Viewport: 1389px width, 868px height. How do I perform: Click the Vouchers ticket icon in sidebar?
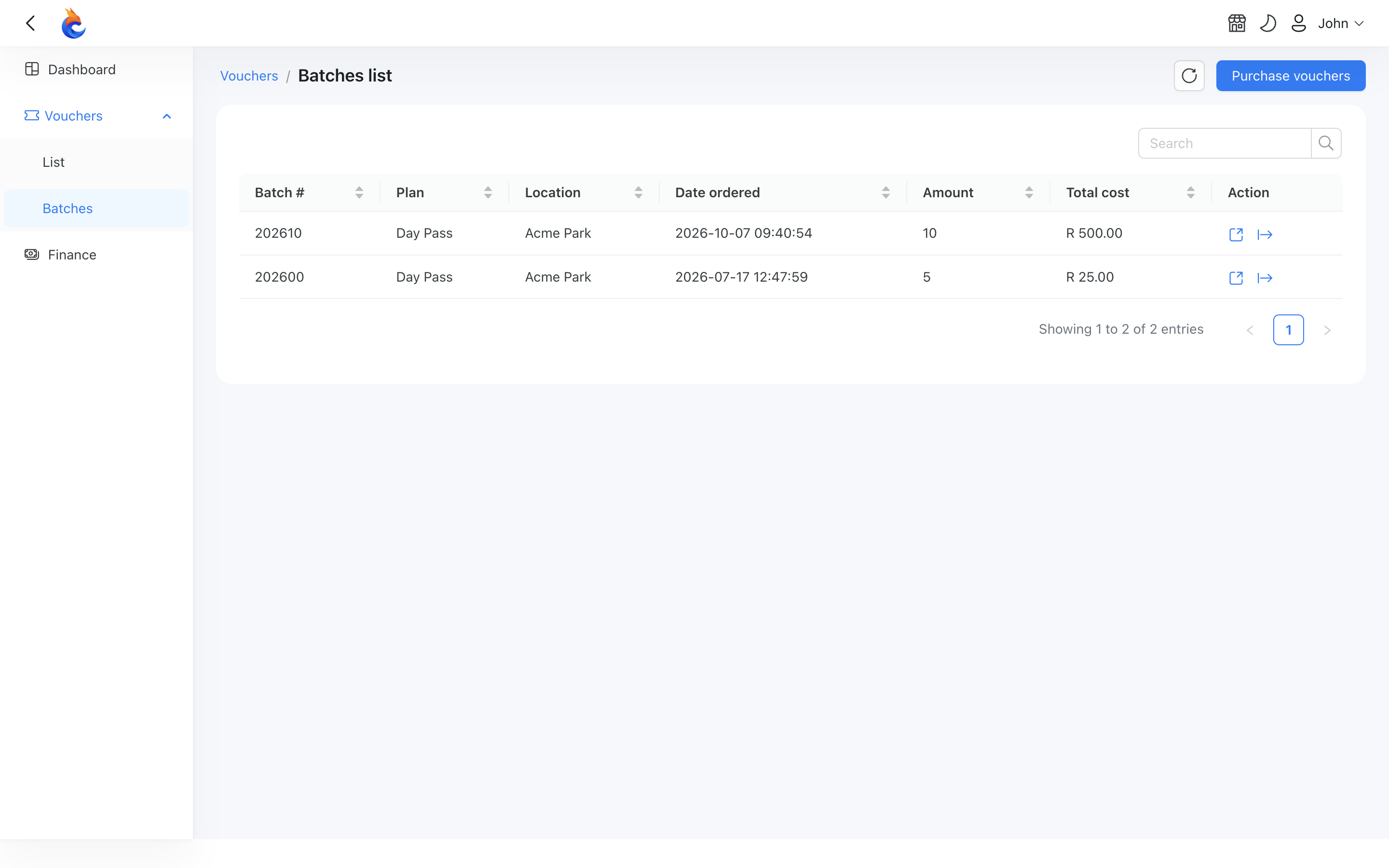pyautogui.click(x=31, y=115)
